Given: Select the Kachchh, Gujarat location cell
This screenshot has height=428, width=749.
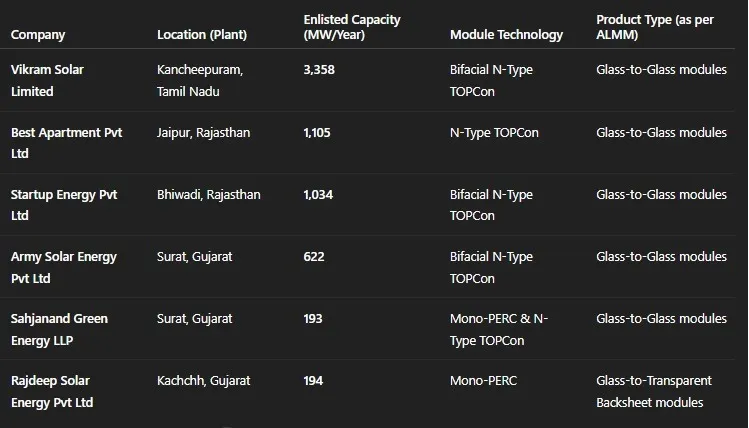Looking at the screenshot, I should coord(204,381).
